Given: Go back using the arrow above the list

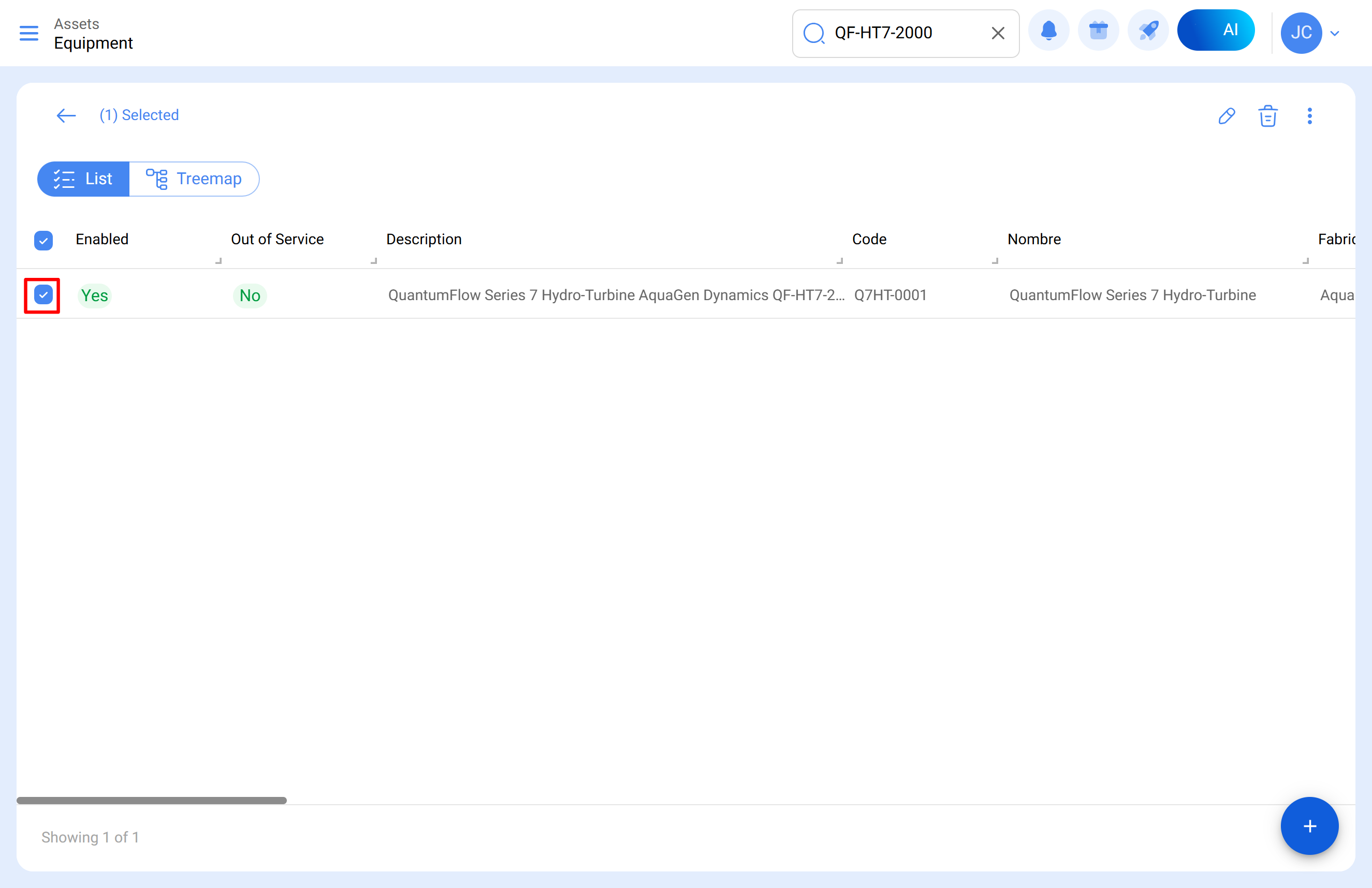Looking at the screenshot, I should click(x=65, y=115).
